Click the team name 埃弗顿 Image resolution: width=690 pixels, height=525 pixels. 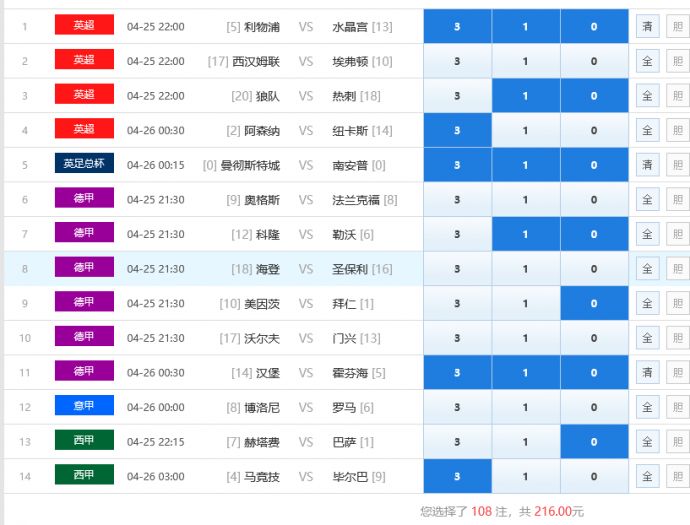[350, 62]
